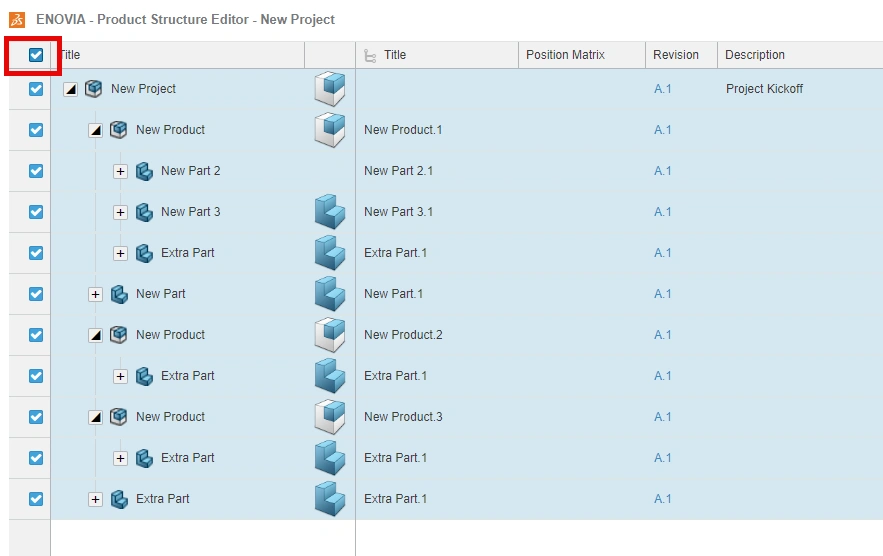Click the Description column header
Viewport: 883px width, 556px height.
(x=755, y=55)
